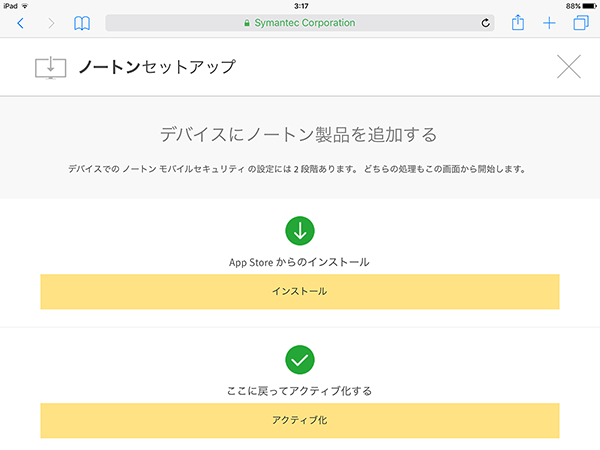Image resolution: width=600 pixels, height=450 pixels.
Task: Click the yellow インストール button
Action: 300,292
